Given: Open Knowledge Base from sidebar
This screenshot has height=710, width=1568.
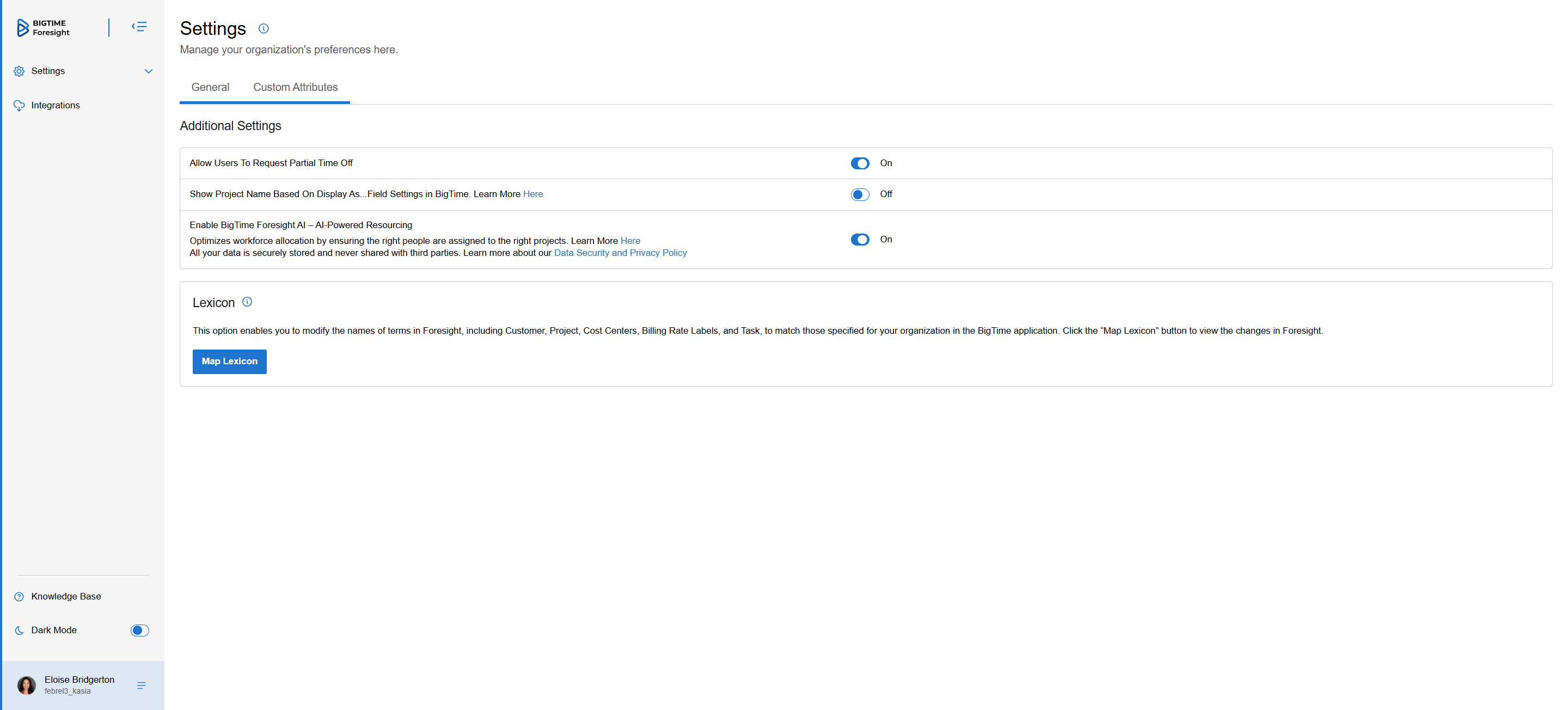Looking at the screenshot, I should [x=66, y=596].
